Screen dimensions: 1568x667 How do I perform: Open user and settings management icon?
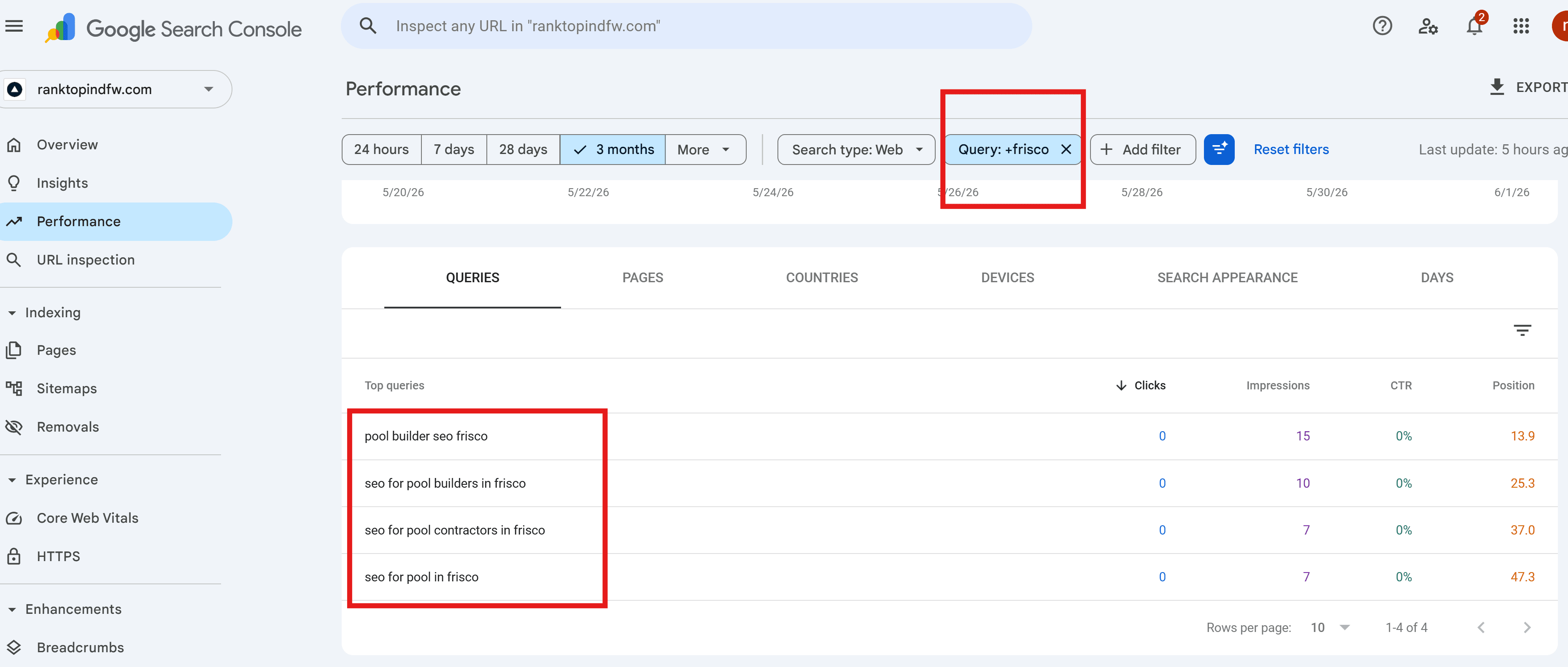(1428, 26)
